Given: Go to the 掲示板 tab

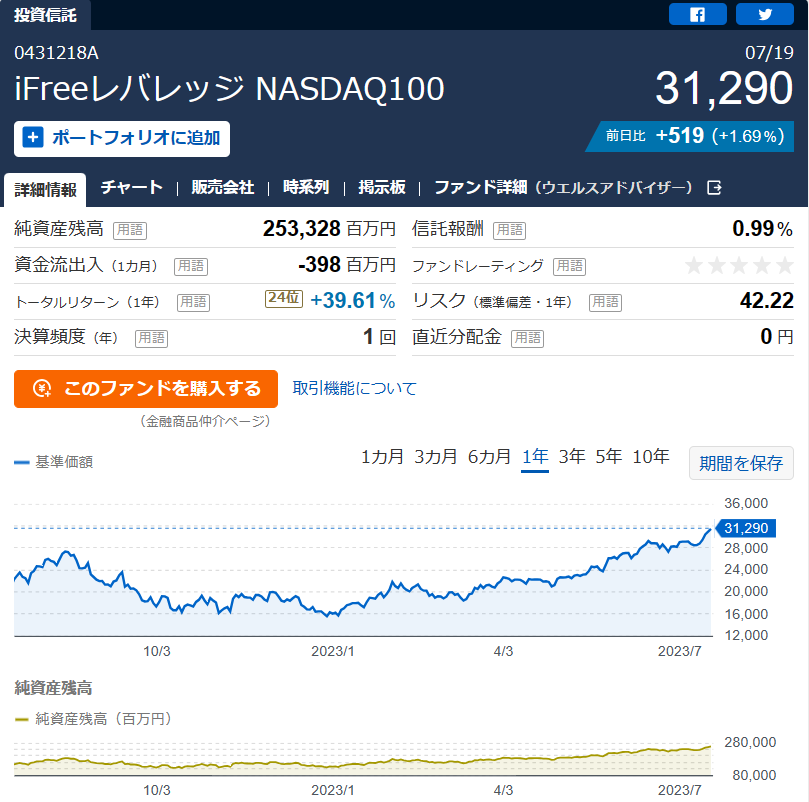Looking at the screenshot, I should [x=382, y=187].
